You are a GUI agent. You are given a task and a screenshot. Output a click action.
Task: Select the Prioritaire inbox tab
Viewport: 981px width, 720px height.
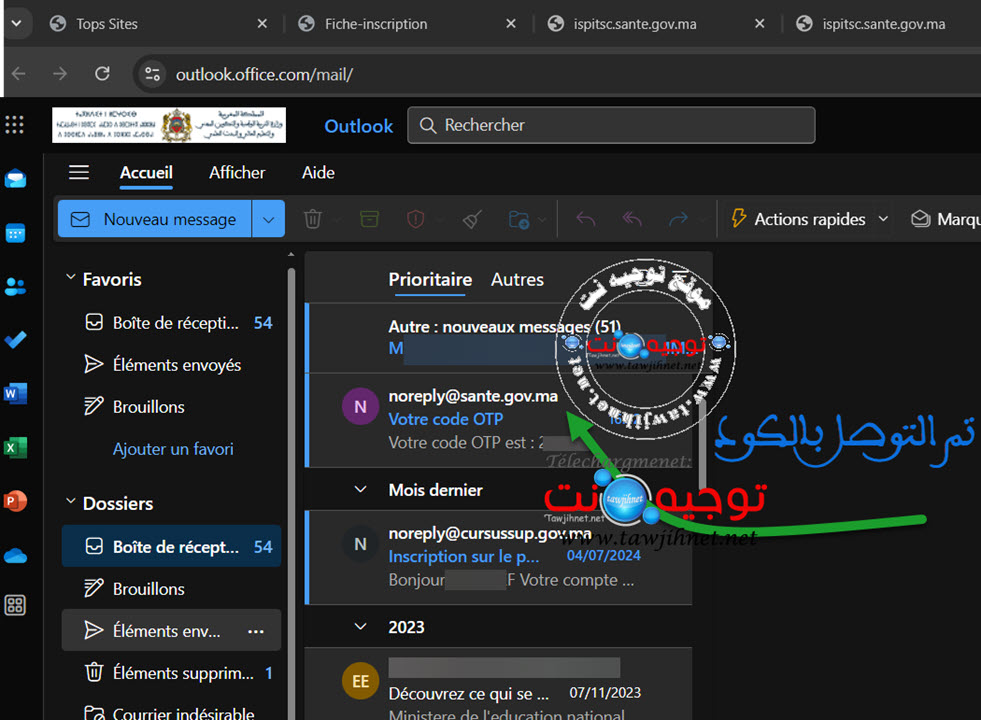pyautogui.click(x=430, y=280)
